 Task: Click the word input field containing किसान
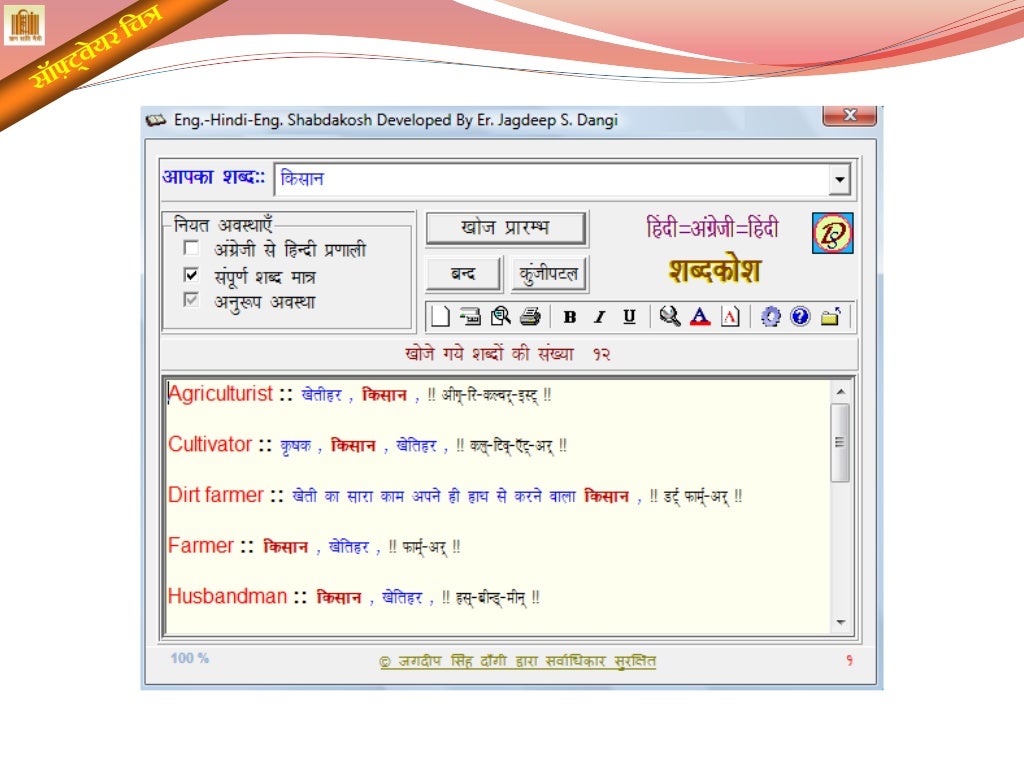click(x=552, y=179)
